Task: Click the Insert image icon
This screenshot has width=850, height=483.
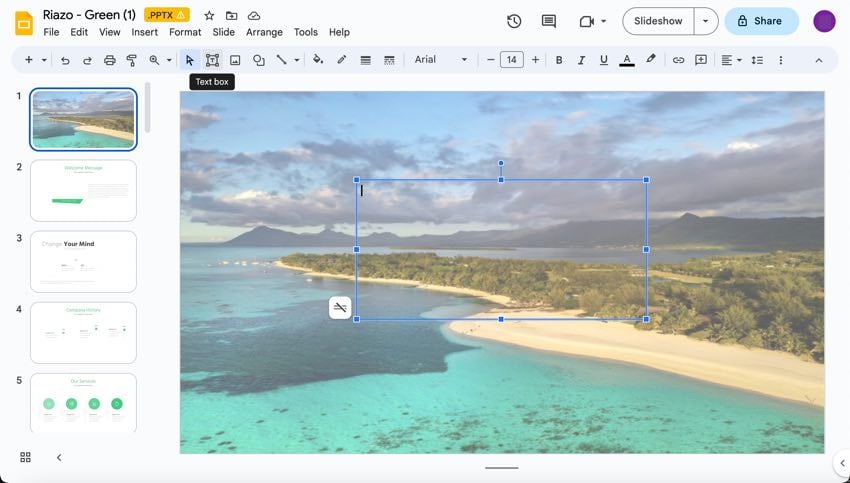Action: click(235, 60)
